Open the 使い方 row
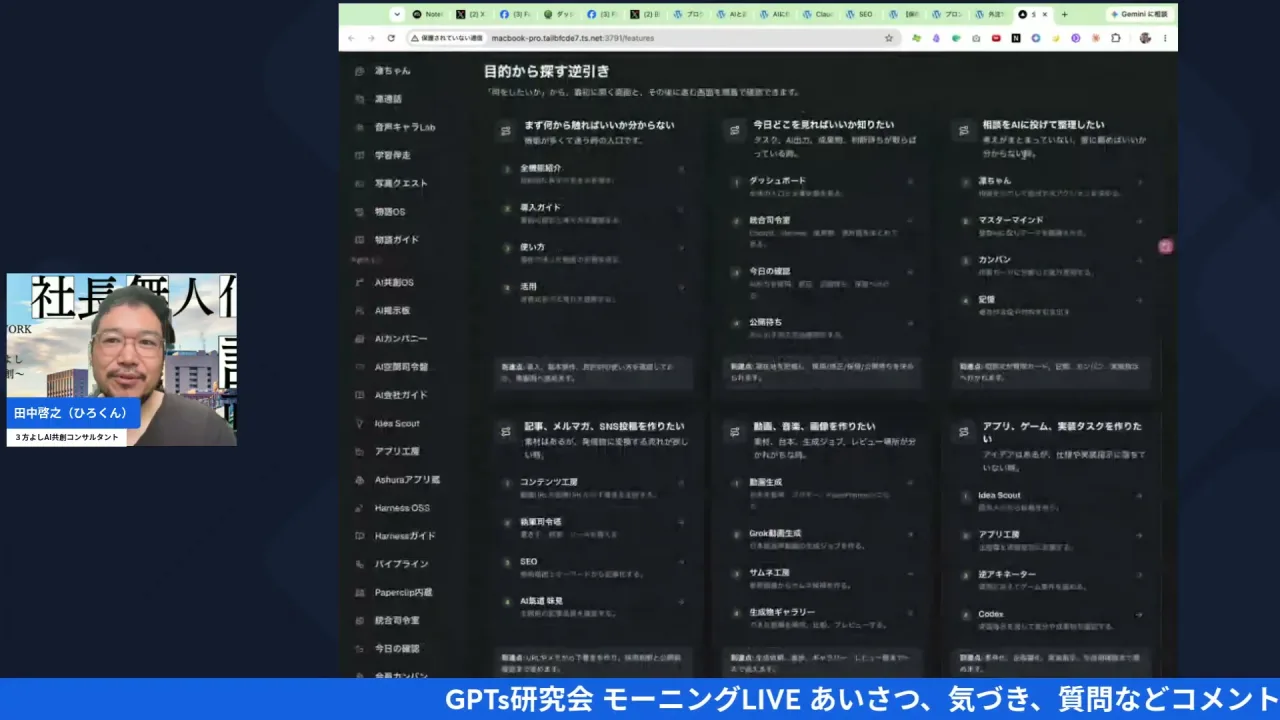 (x=594, y=251)
